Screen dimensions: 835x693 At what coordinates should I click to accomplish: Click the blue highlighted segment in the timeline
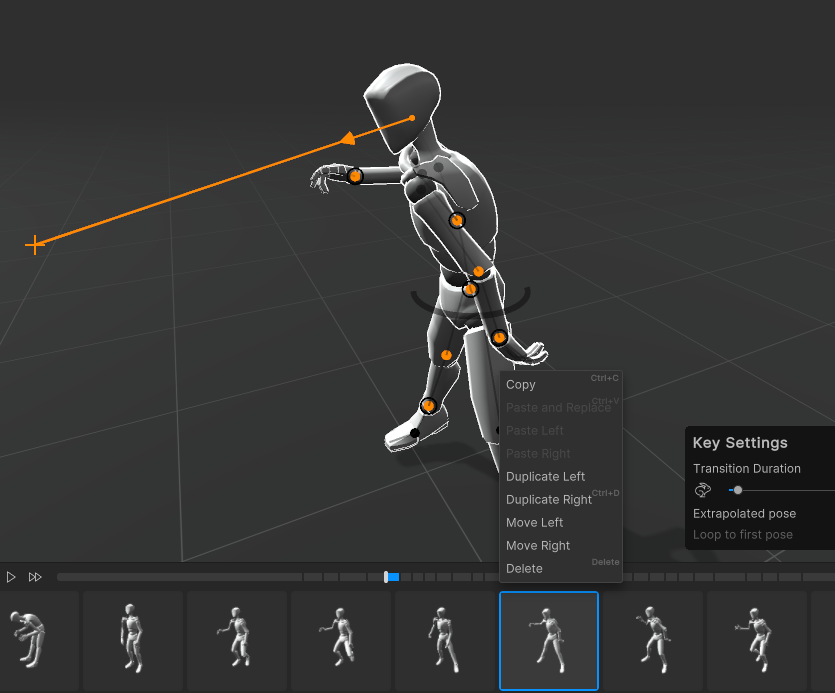coord(394,577)
